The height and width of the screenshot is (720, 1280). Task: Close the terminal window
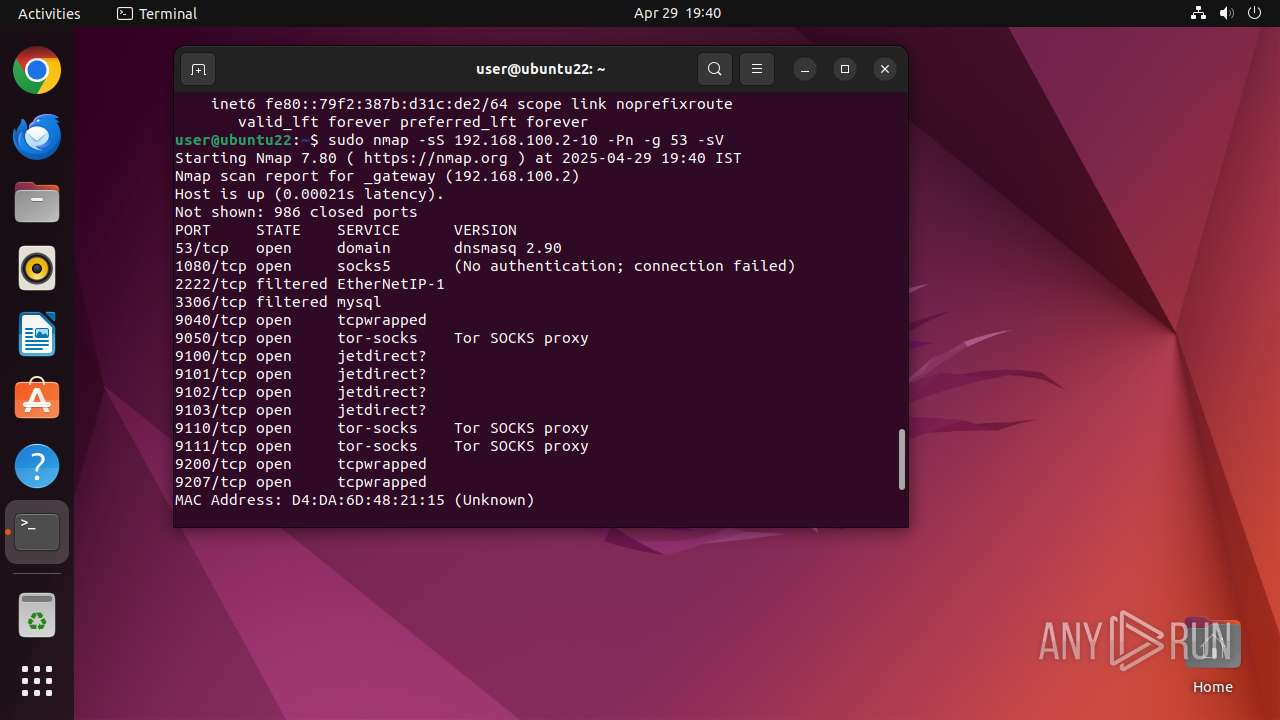tap(884, 69)
